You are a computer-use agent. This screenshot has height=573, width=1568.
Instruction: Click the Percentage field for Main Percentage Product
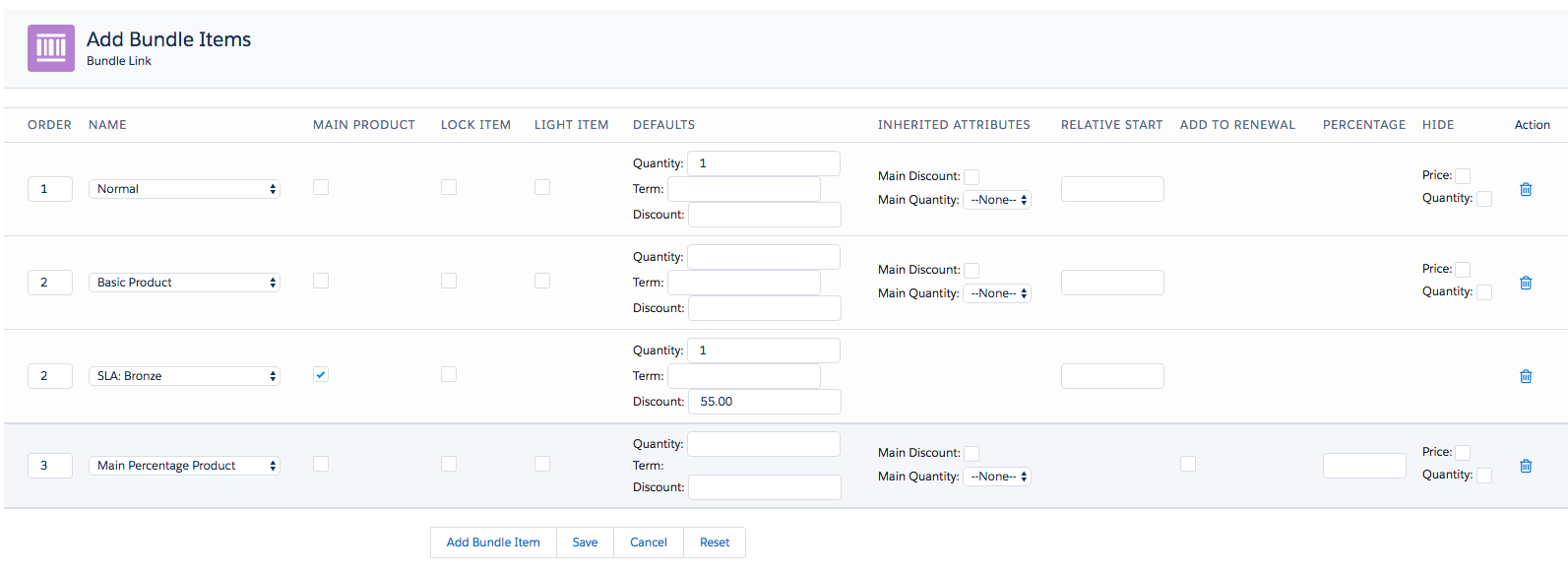[1364, 466]
